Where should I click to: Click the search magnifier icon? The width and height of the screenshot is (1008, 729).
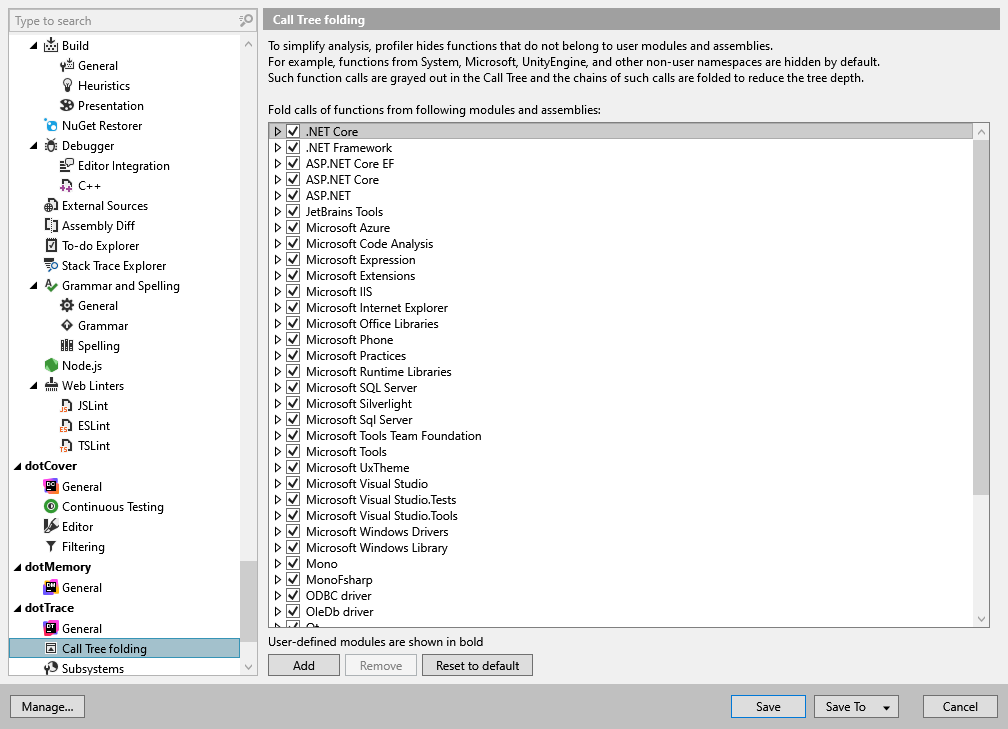point(246,21)
